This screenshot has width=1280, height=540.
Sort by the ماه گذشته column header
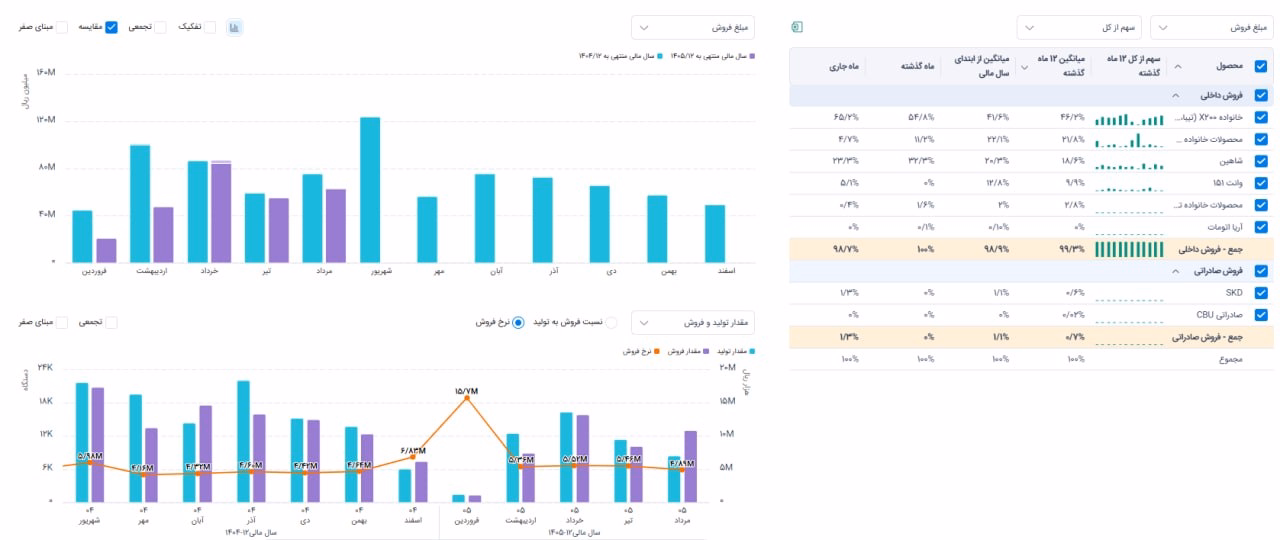(915, 66)
